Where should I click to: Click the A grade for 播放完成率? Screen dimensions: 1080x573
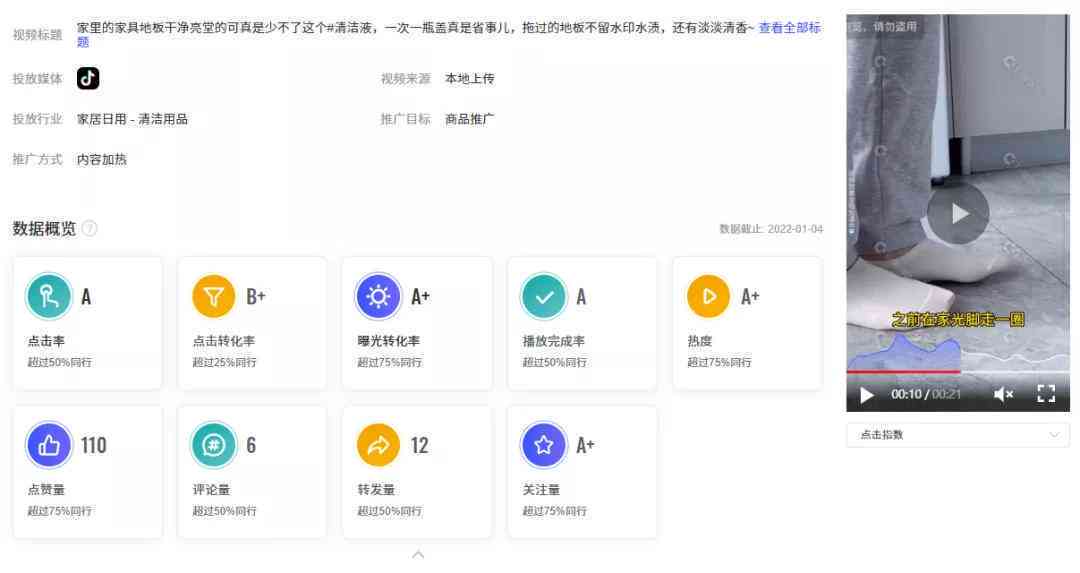(x=581, y=297)
